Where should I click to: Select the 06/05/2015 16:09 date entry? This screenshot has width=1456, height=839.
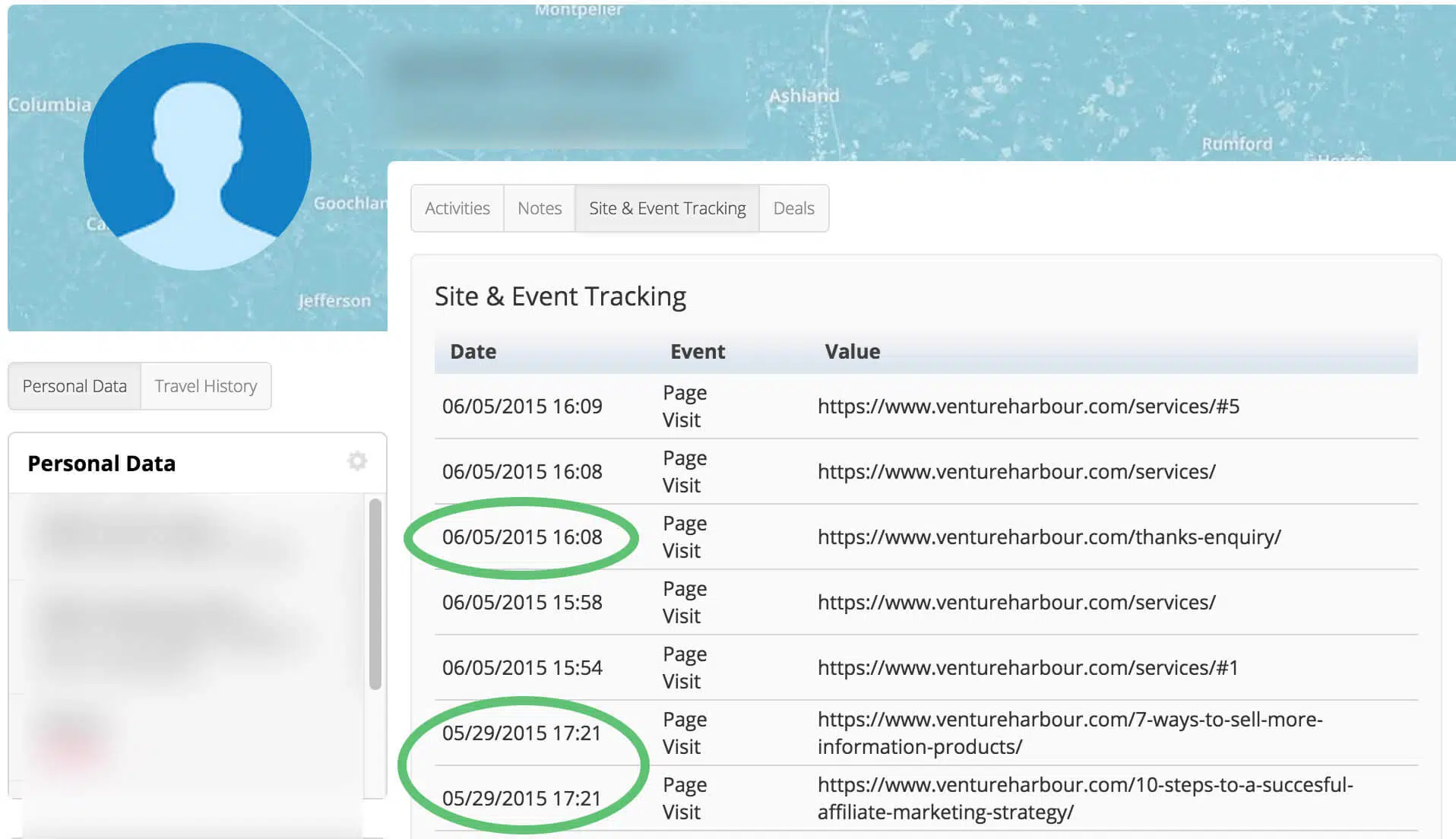tap(522, 407)
